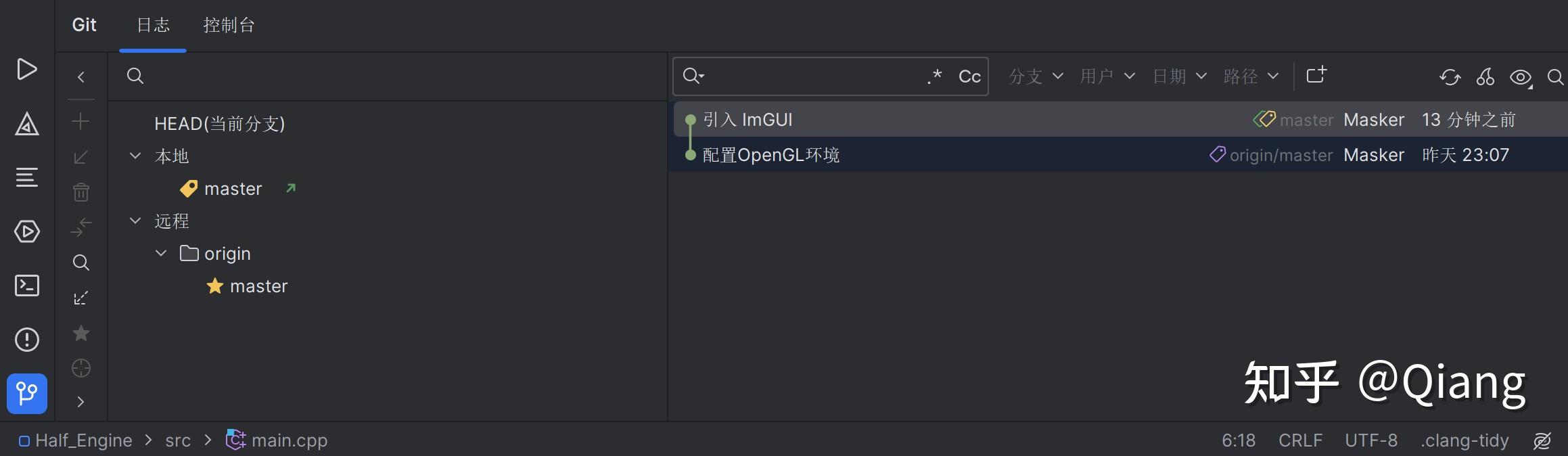Click the search-in-log magnifier icon
Image resolution: width=1568 pixels, height=456 pixels.
click(1555, 78)
